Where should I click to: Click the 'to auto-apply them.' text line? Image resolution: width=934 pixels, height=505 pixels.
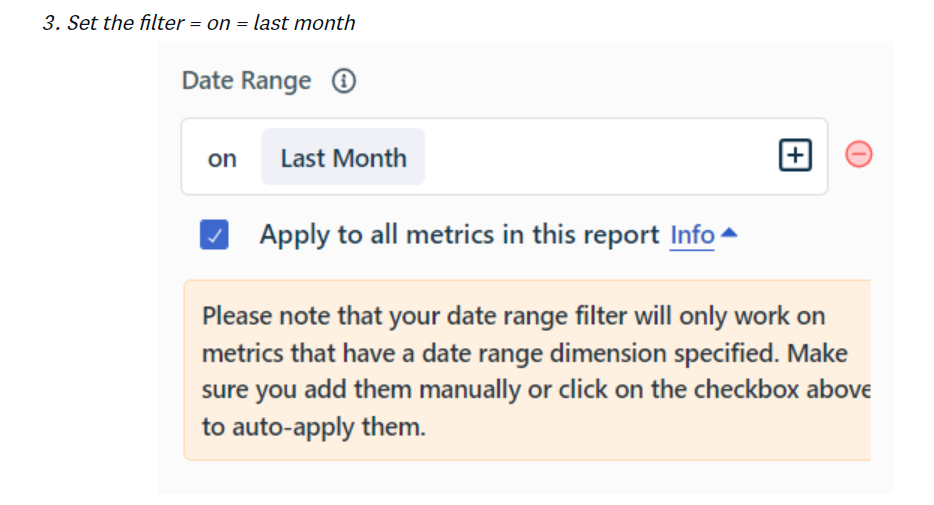pyautogui.click(x=314, y=427)
